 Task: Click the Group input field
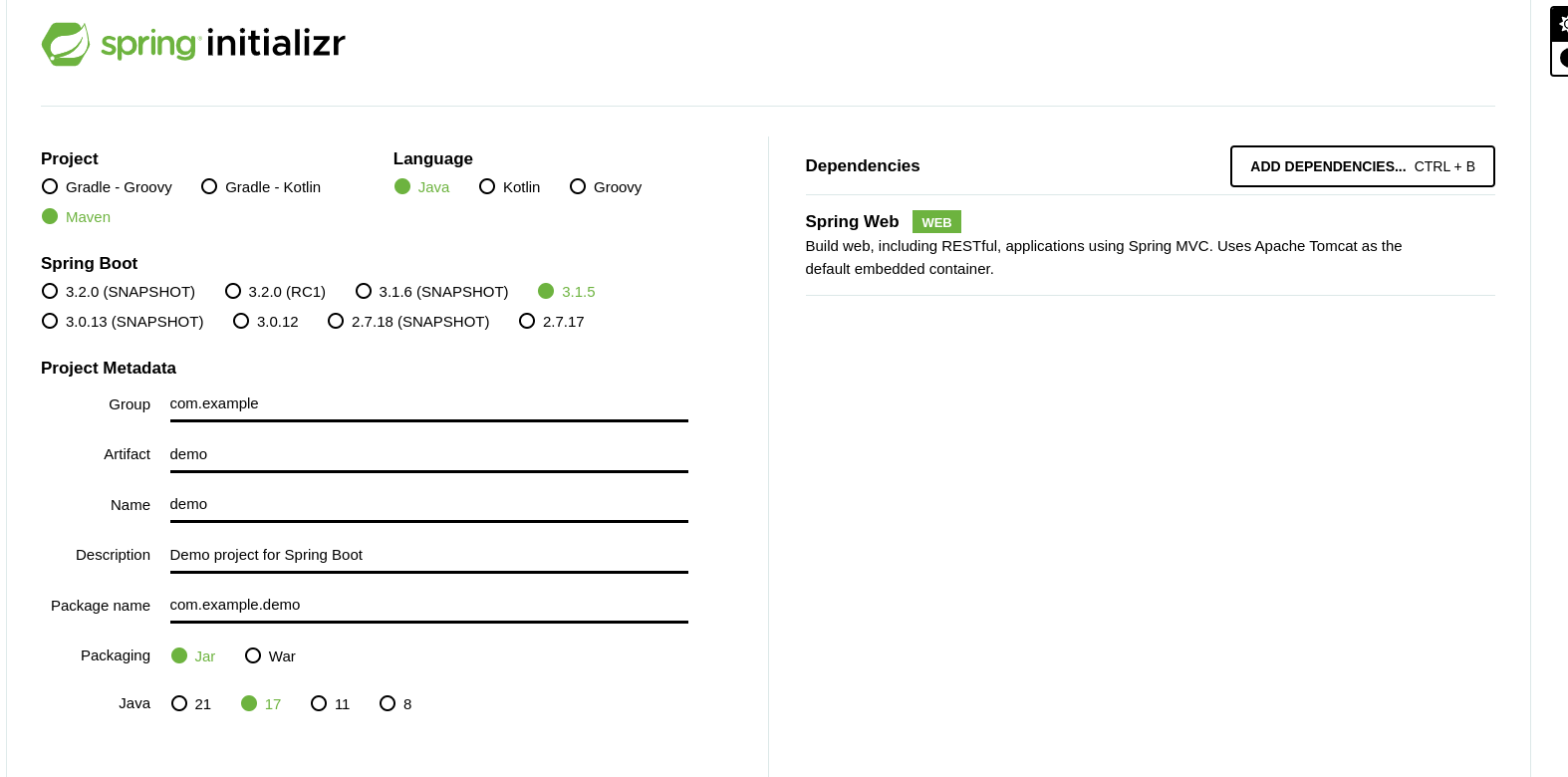pyautogui.click(x=428, y=404)
